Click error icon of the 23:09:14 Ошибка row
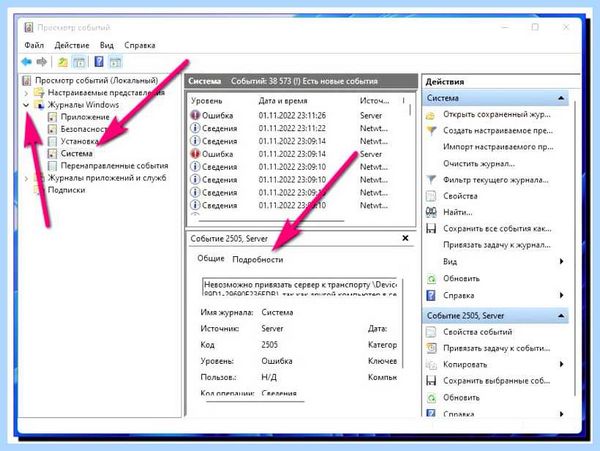Viewport: 600px width, 451px height. 195,154
